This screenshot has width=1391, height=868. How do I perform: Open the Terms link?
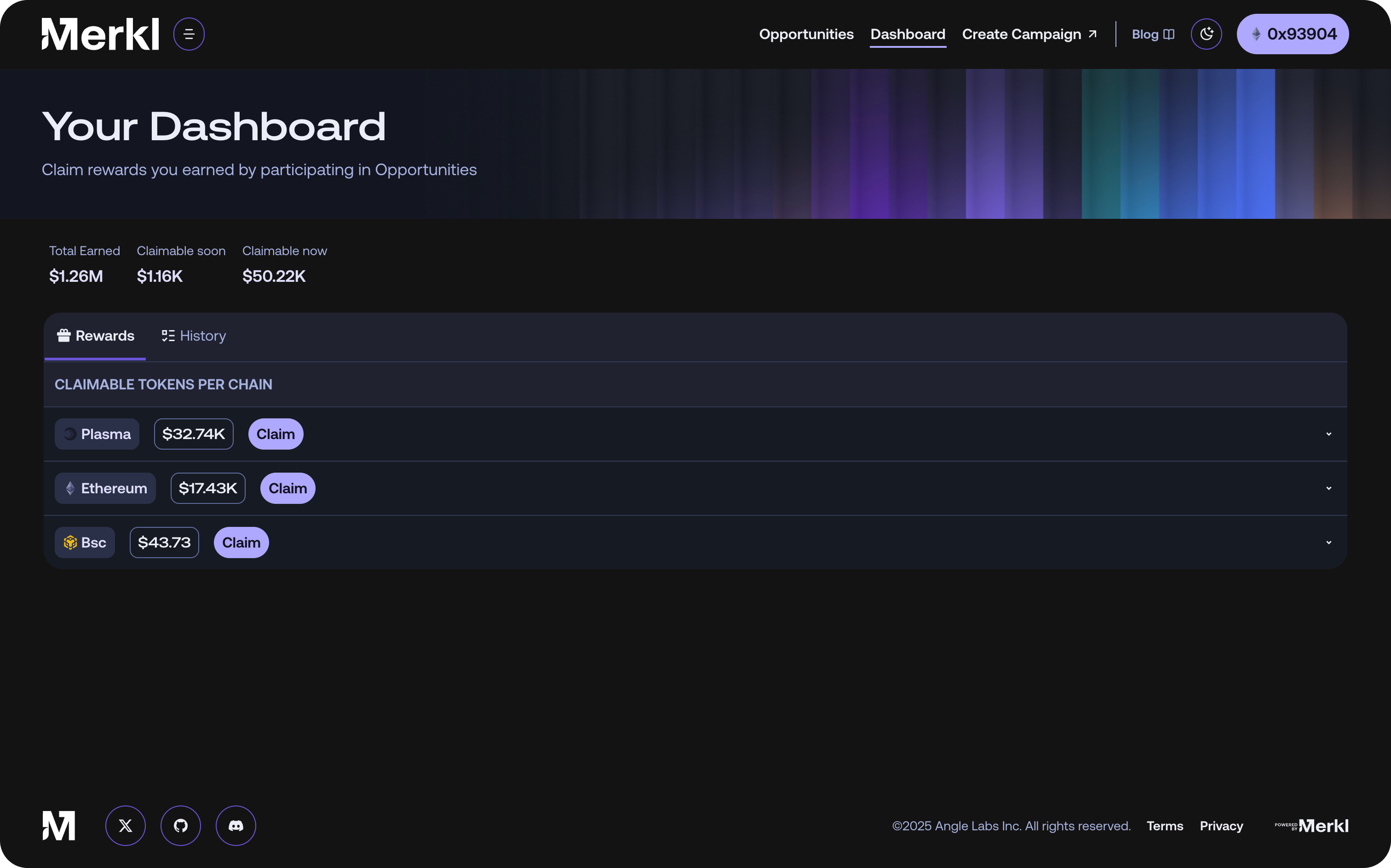[x=1165, y=826]
